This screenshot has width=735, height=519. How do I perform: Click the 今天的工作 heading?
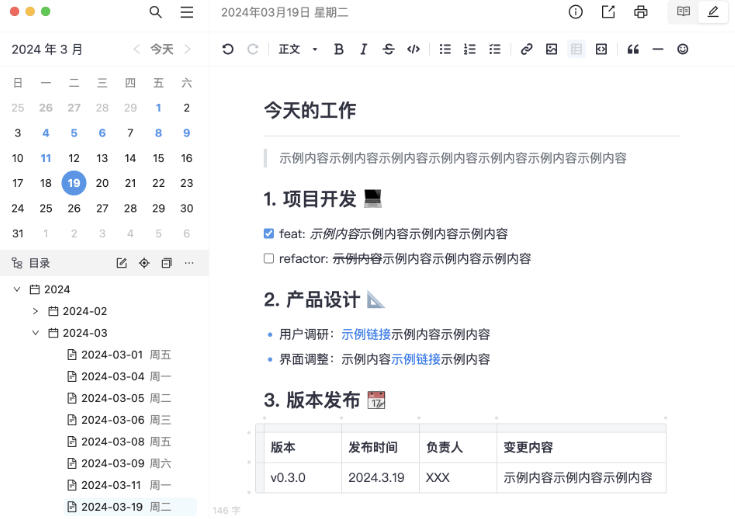point(310,111)
